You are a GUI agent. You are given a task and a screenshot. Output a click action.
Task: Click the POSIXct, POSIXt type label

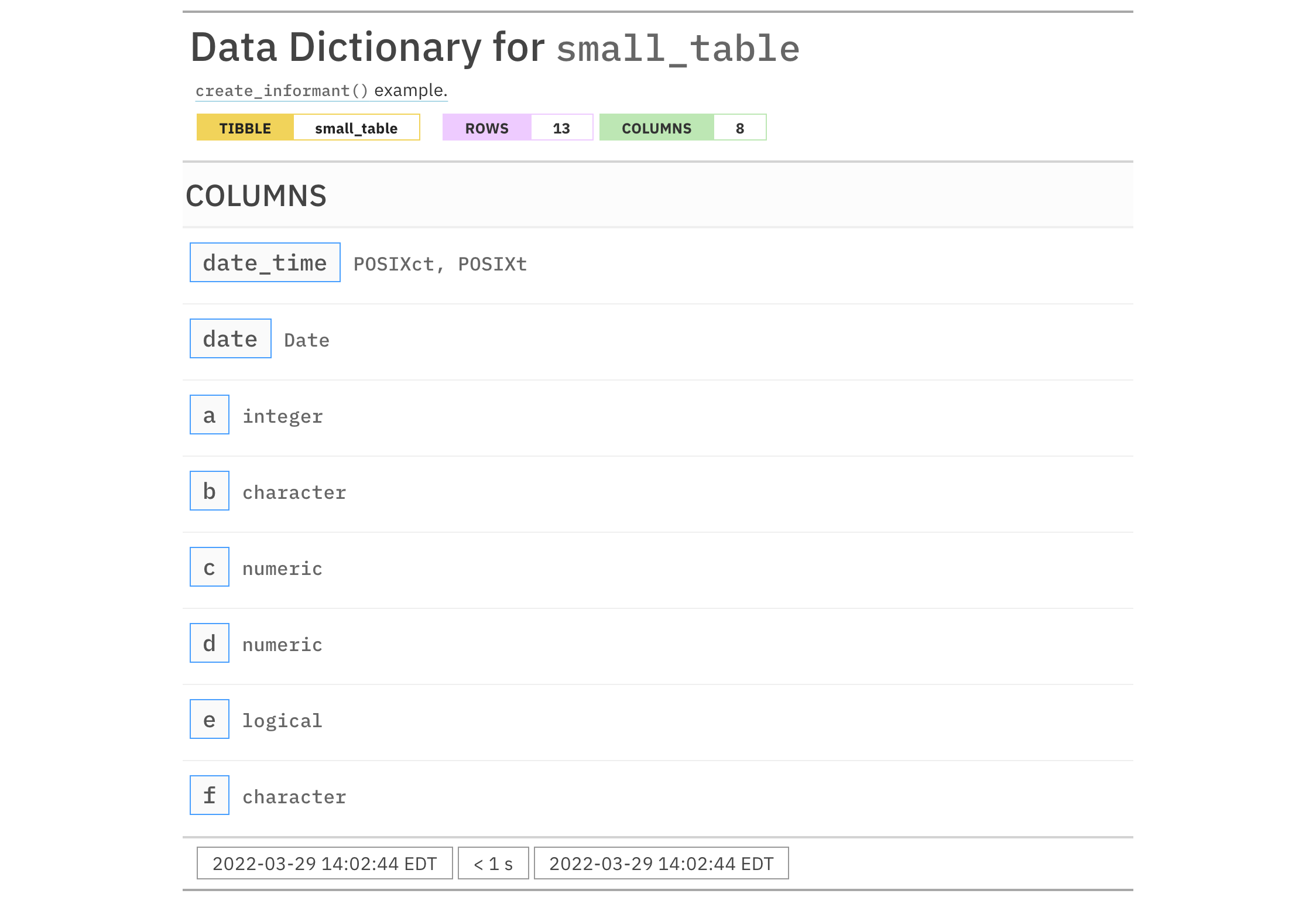(x=440, y=264)
